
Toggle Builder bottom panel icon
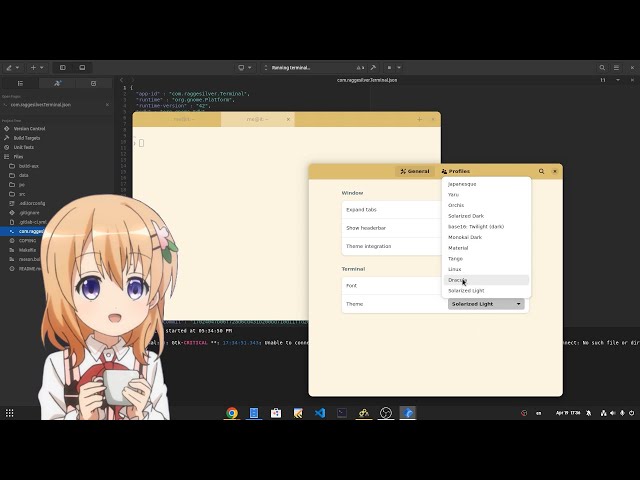[82, 68]
